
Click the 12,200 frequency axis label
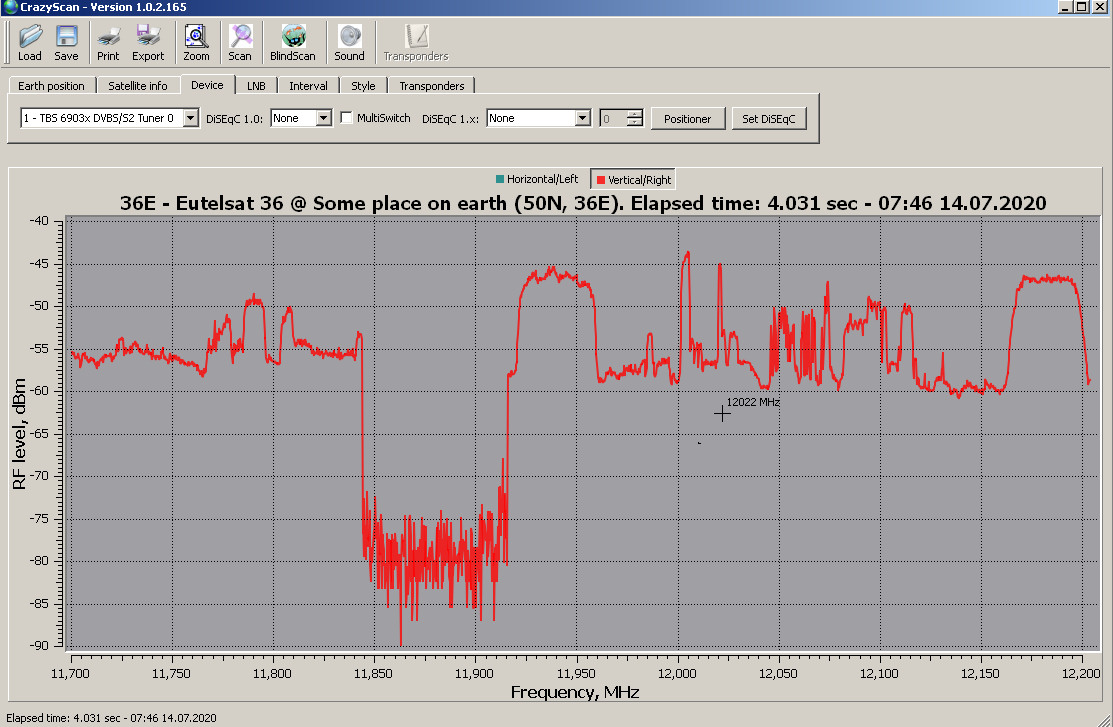1081,673
